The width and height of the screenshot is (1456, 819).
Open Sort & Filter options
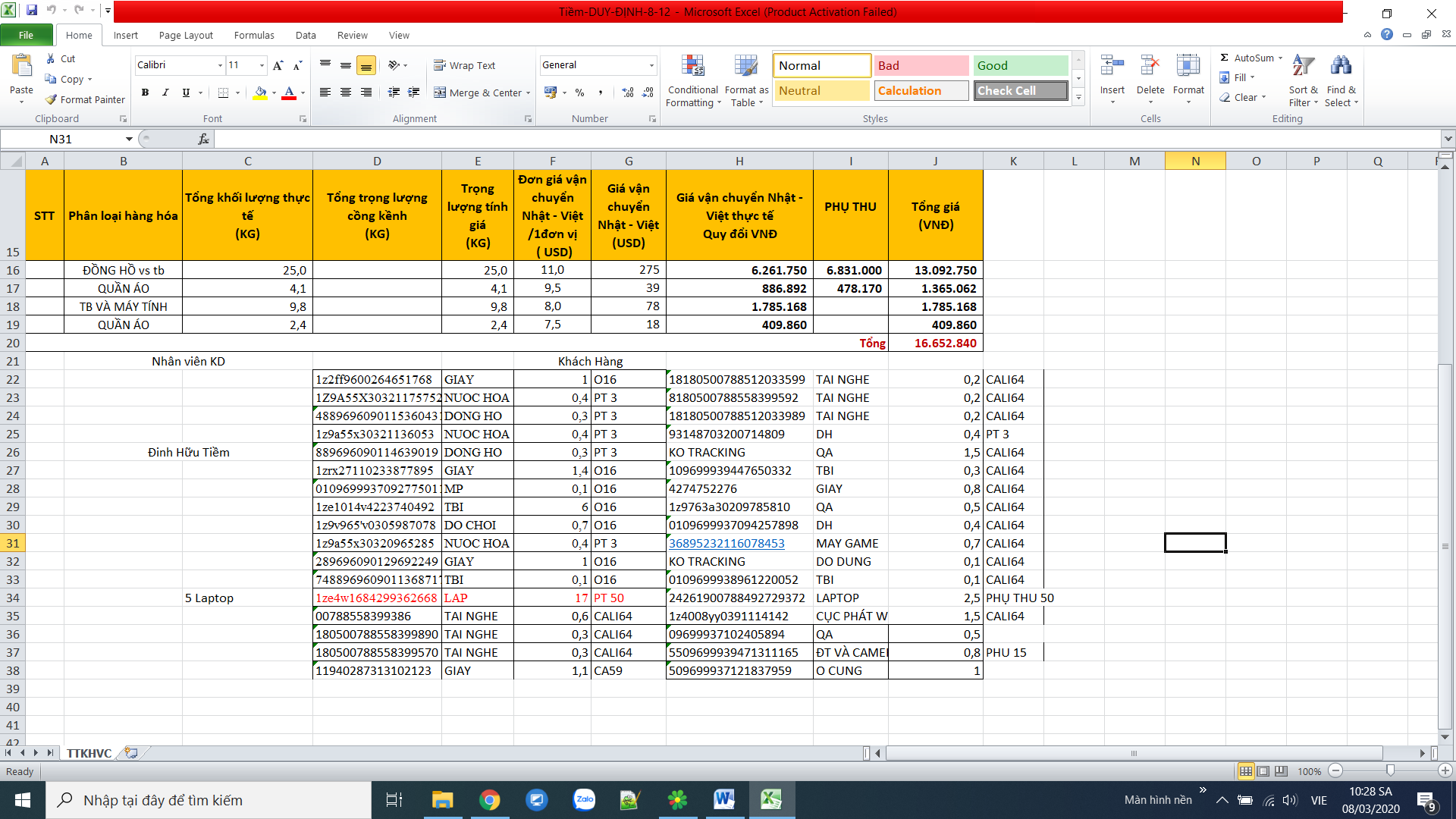coord(1304,81)
